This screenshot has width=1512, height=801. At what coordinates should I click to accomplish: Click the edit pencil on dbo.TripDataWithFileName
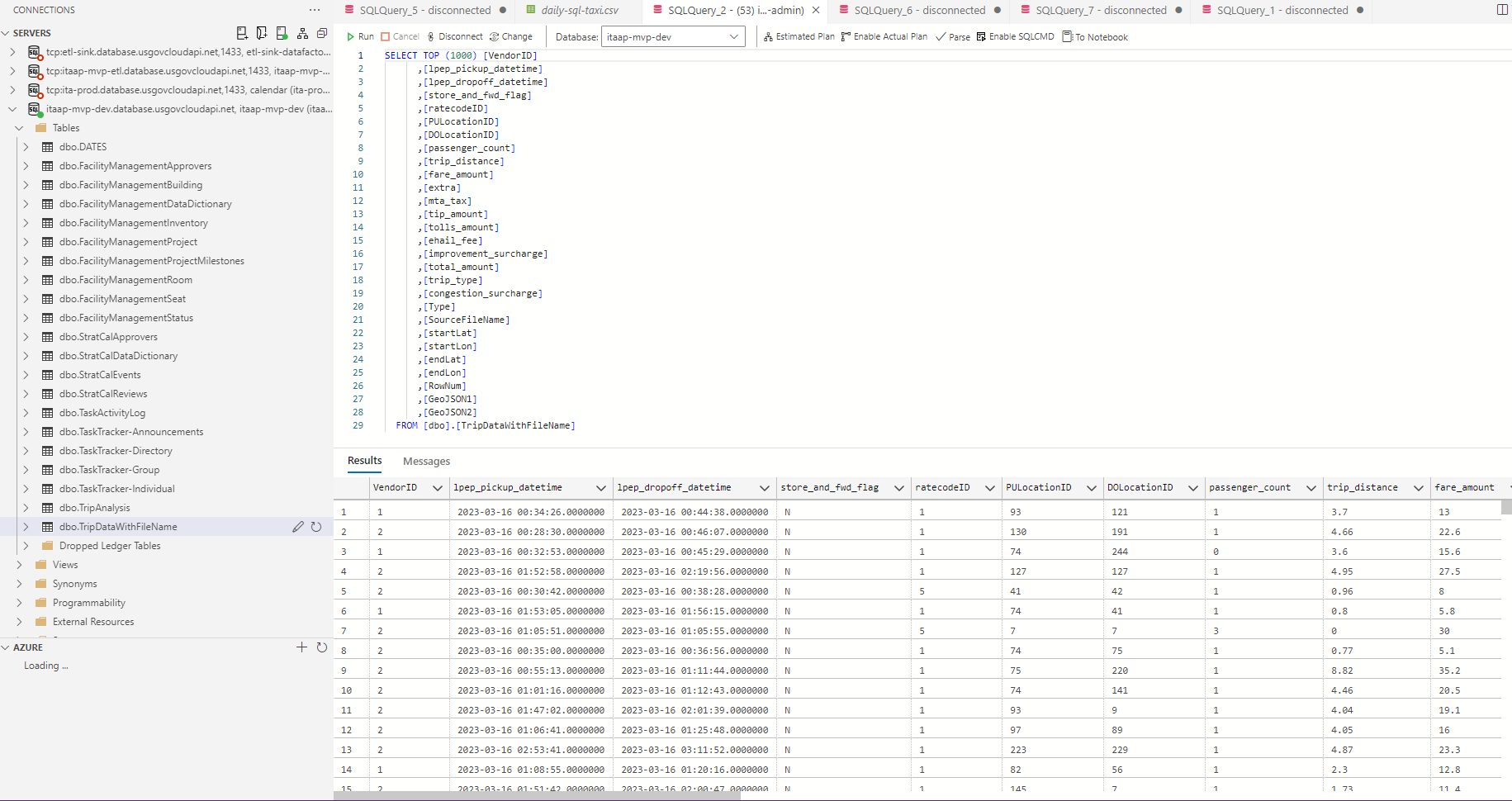tap(298, 527)
